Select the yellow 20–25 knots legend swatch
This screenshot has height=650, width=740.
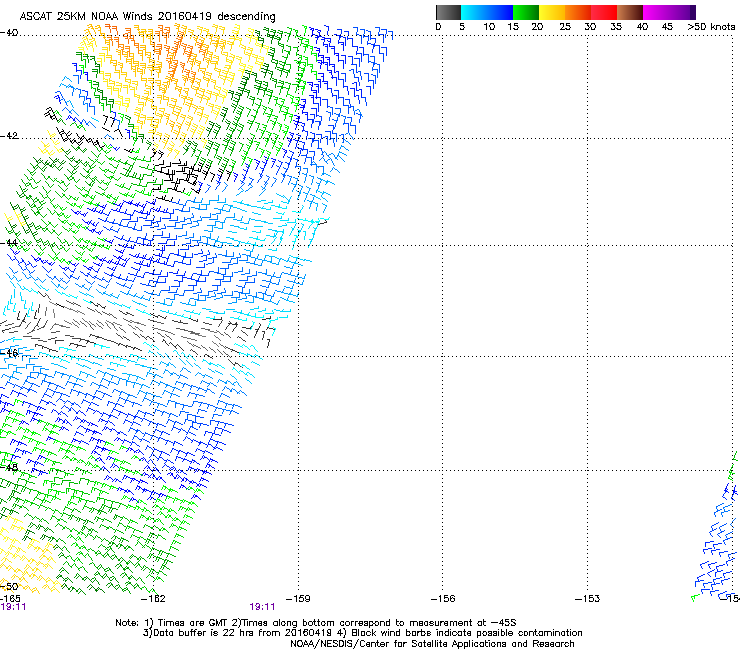pyautogui.click(x=552, y=12)
